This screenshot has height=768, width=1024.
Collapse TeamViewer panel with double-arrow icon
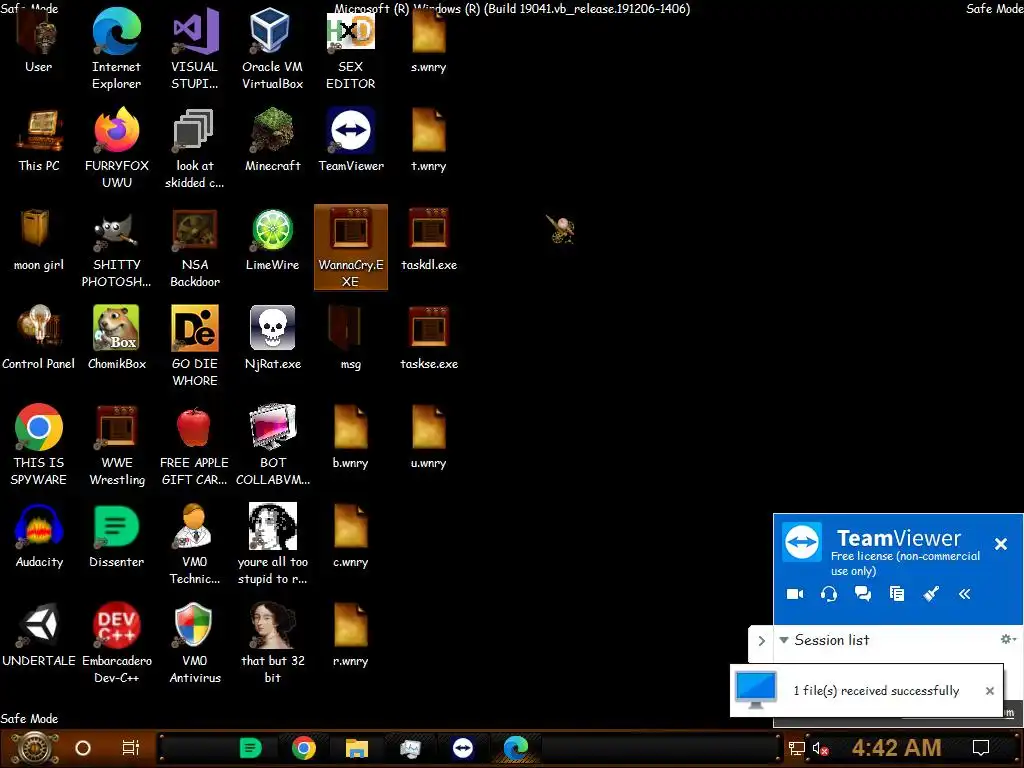[x=965, y=594]
